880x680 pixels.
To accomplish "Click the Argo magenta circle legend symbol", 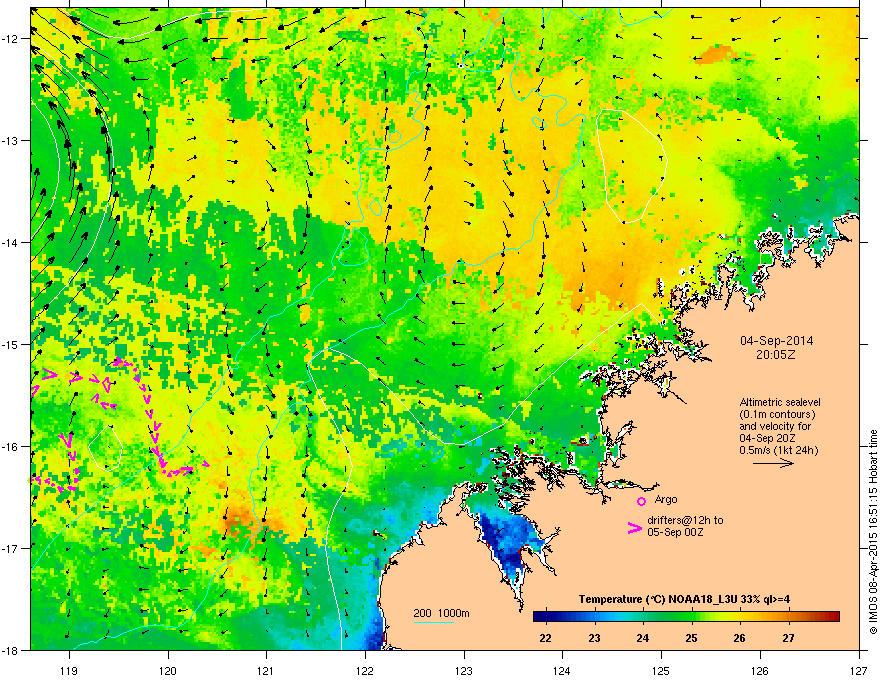I will [x=641, y=501].
